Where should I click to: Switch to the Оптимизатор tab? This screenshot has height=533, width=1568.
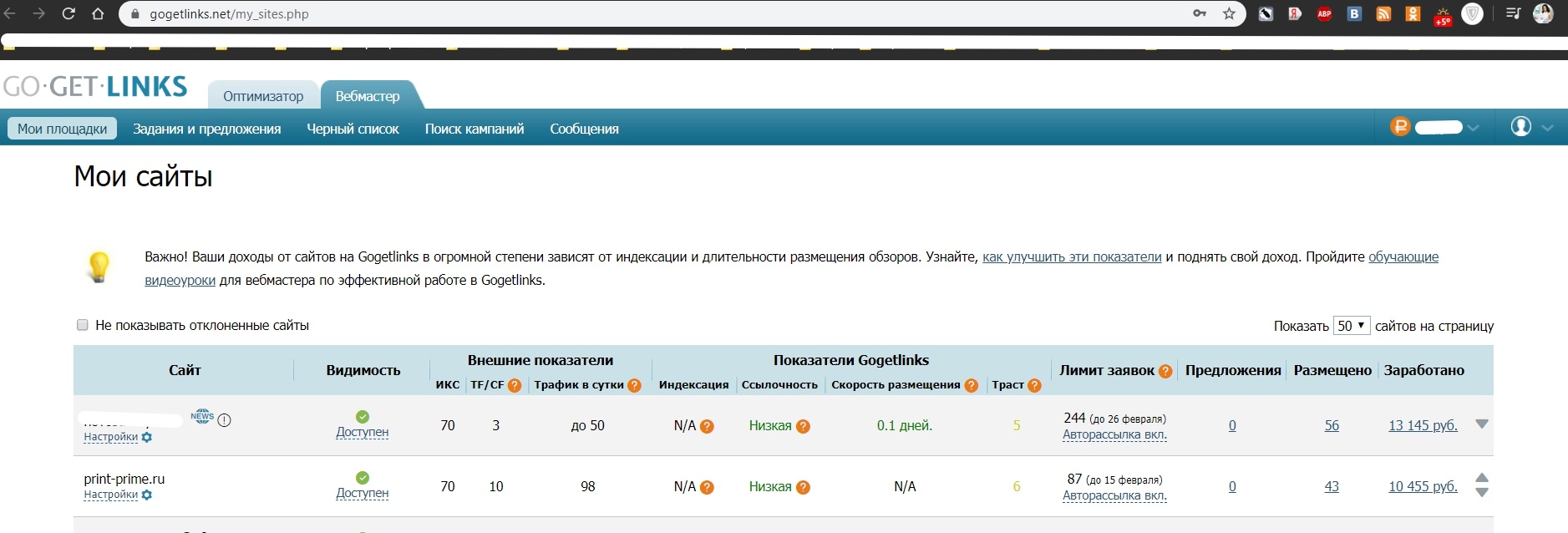(x=263, y=96)
